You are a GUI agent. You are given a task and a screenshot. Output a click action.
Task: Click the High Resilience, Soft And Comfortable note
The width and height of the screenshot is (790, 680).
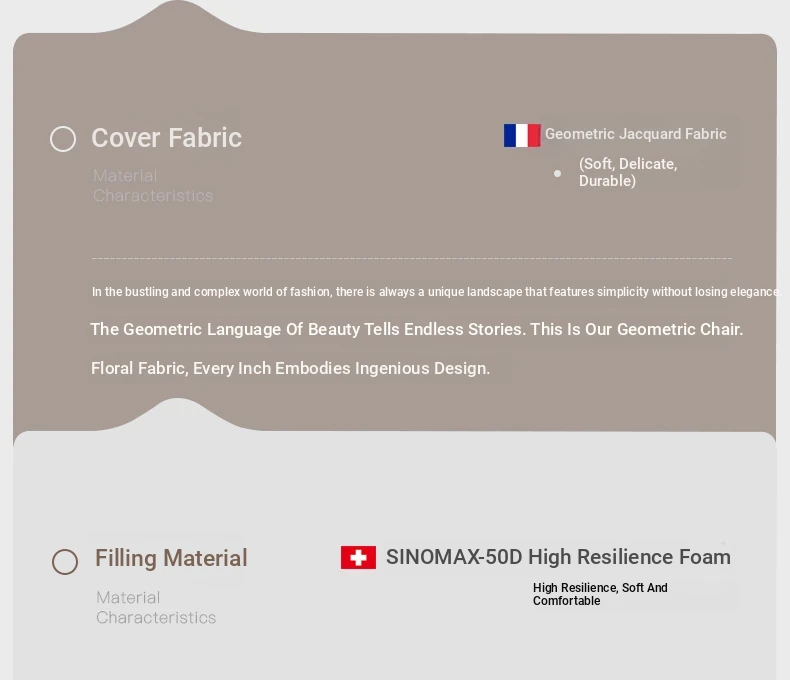tap(600, 594)
